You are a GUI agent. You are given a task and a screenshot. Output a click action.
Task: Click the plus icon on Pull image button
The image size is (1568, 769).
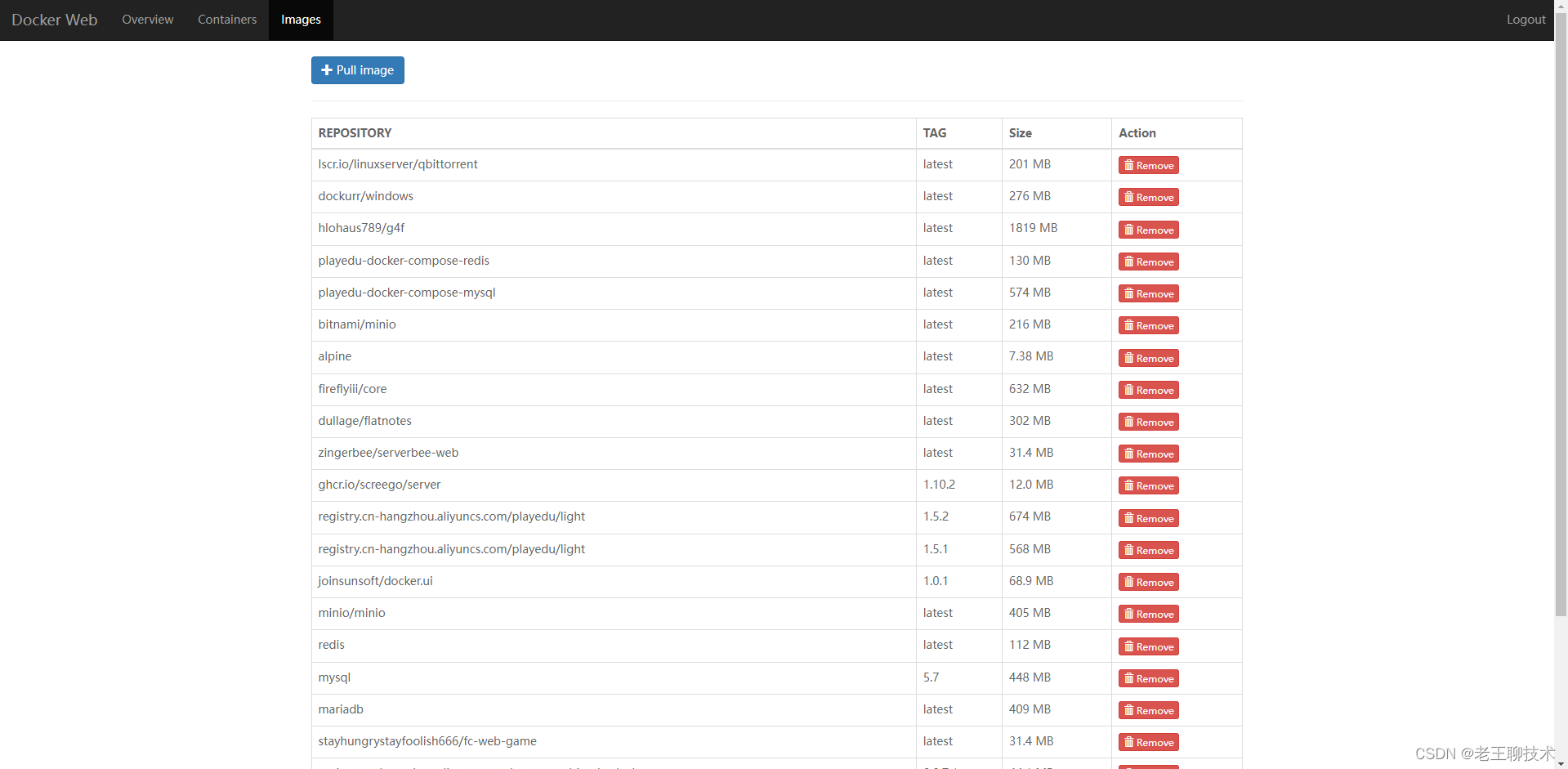(x=326, y=70)
